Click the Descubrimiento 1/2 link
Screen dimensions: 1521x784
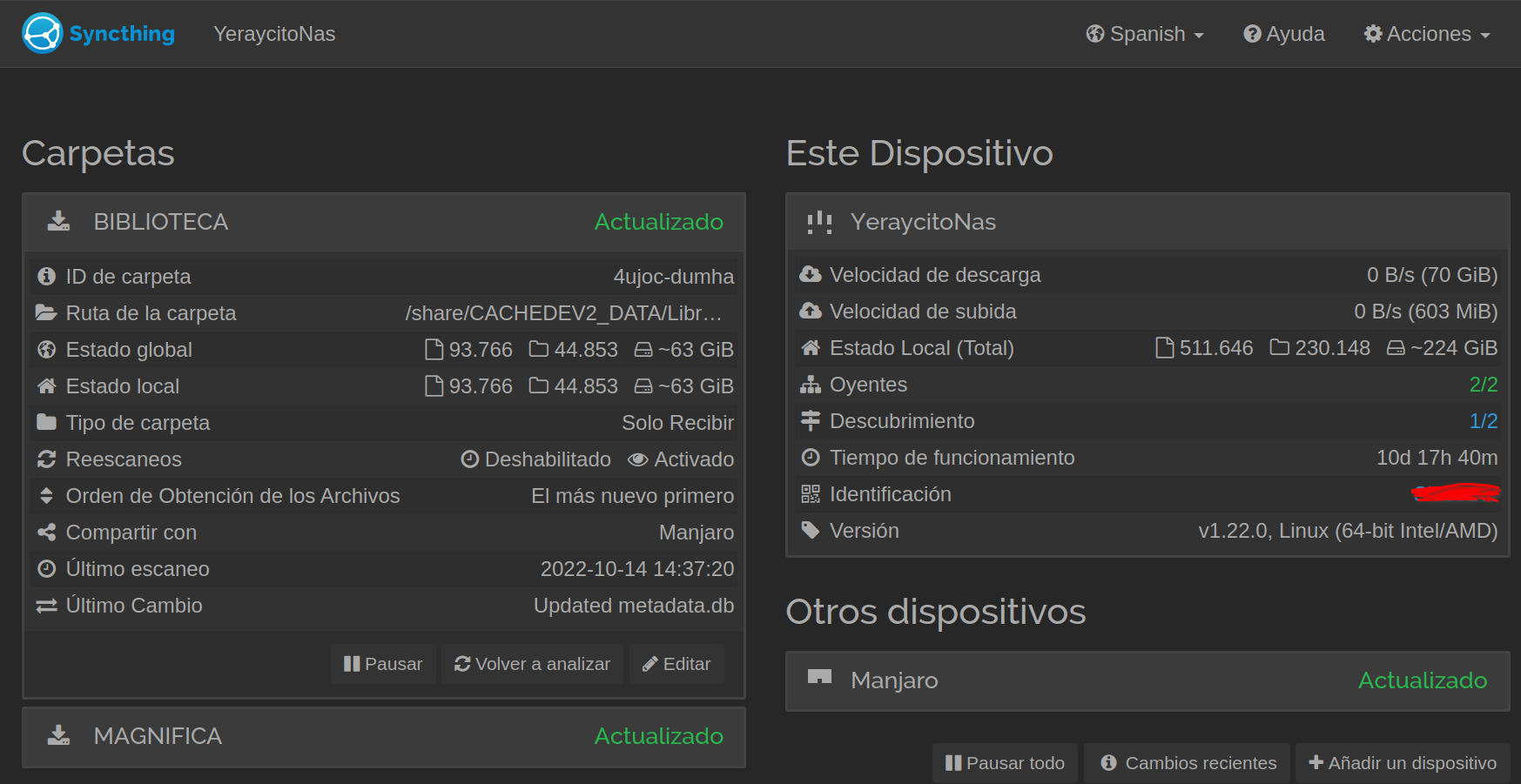(x=1483, y=421)
